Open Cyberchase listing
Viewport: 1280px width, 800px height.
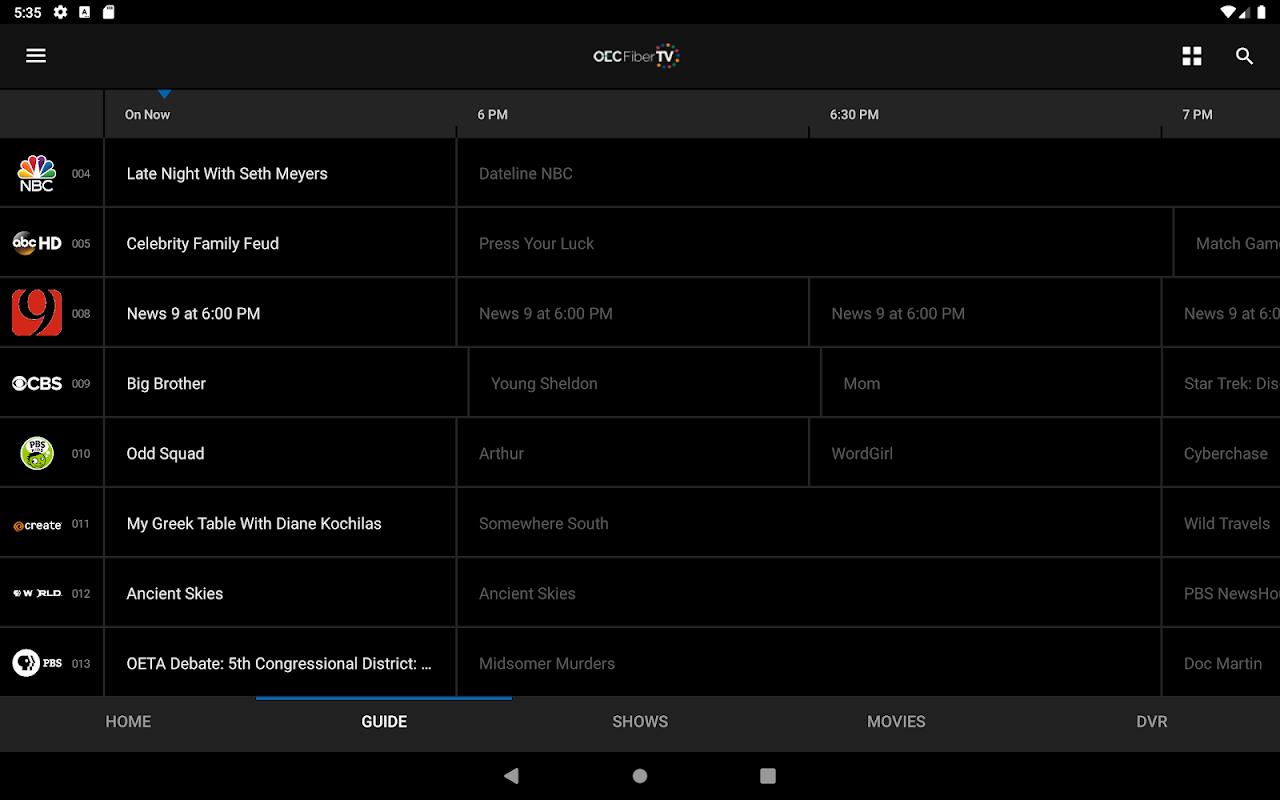[x=1221, y=453]
